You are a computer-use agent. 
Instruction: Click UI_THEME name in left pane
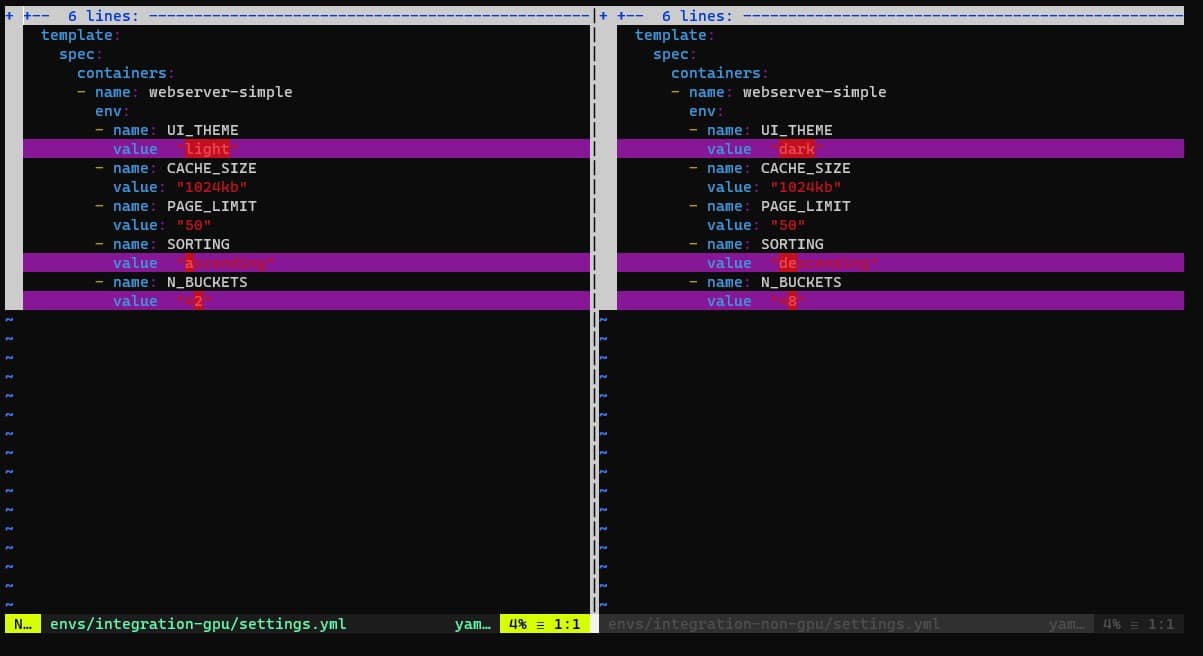point(203,130)
